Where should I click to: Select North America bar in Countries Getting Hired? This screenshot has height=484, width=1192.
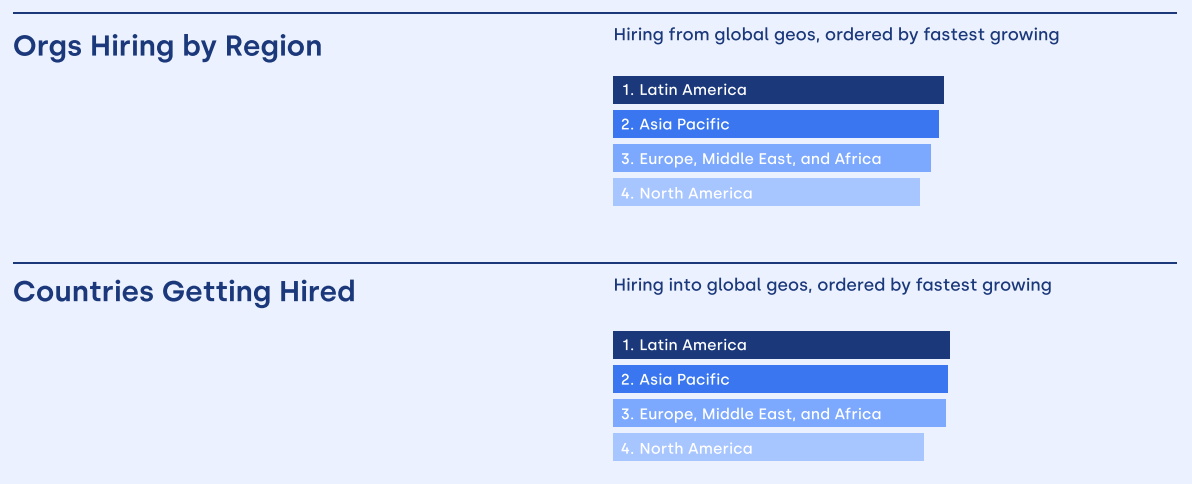tap(769, 448)
